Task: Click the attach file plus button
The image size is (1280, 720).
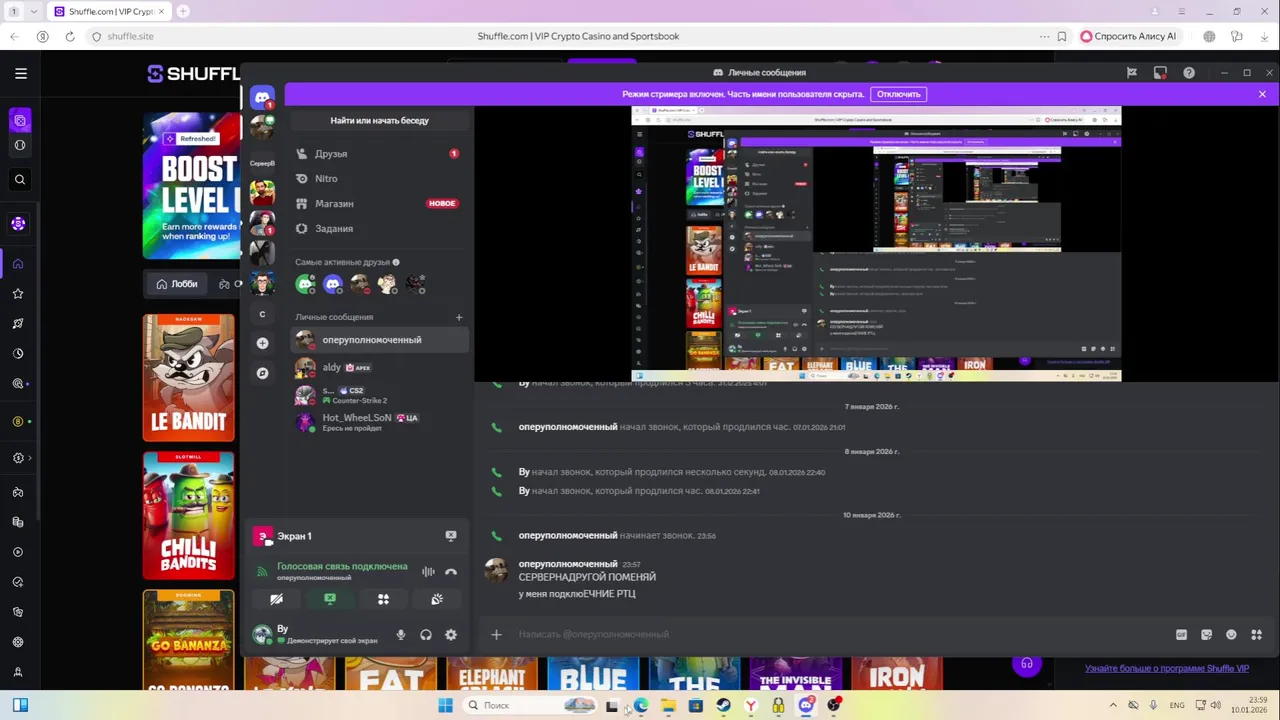Action: pos(496,634)
